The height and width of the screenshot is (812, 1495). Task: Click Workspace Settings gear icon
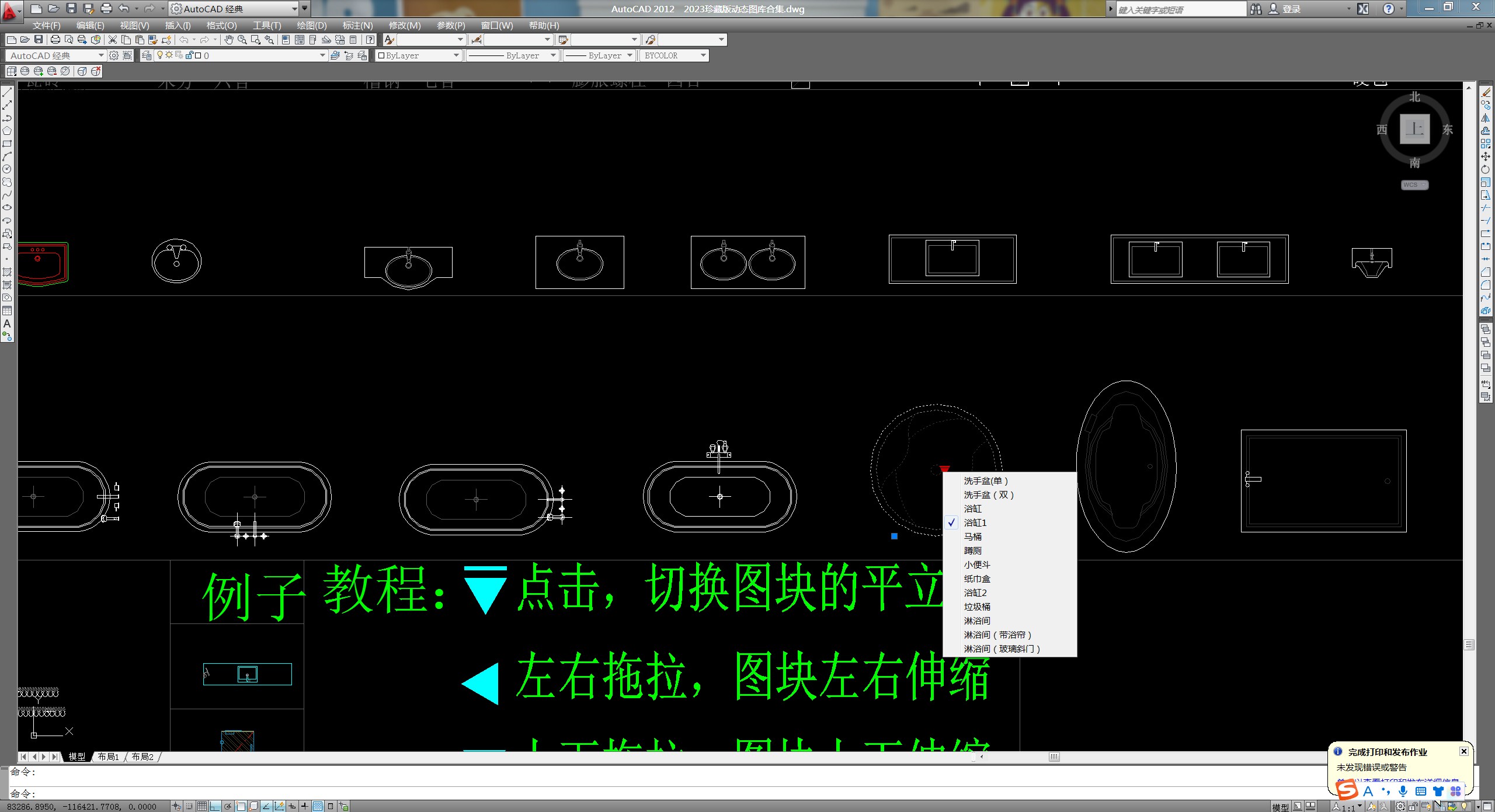[114, 55]
